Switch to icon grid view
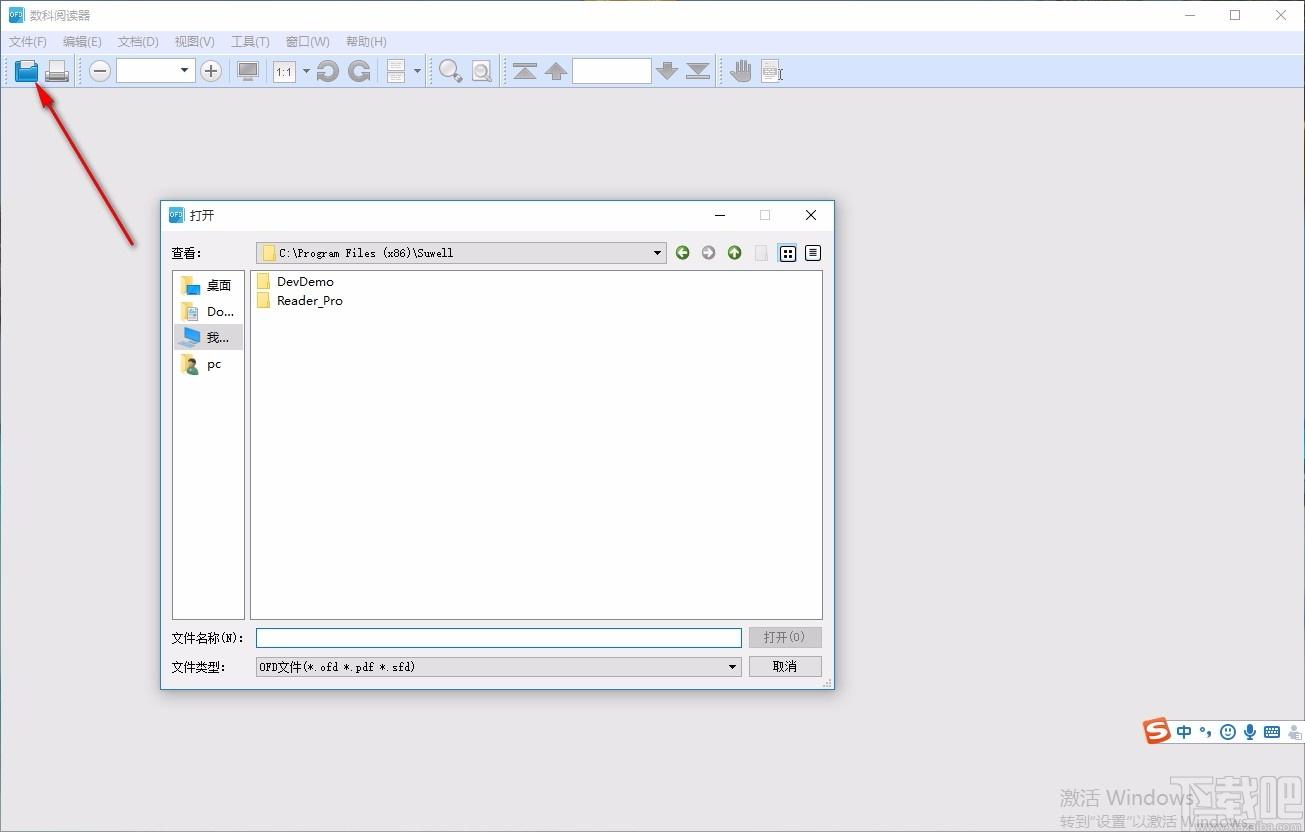This screenshot has width=1305, height=832. (788, 253)
